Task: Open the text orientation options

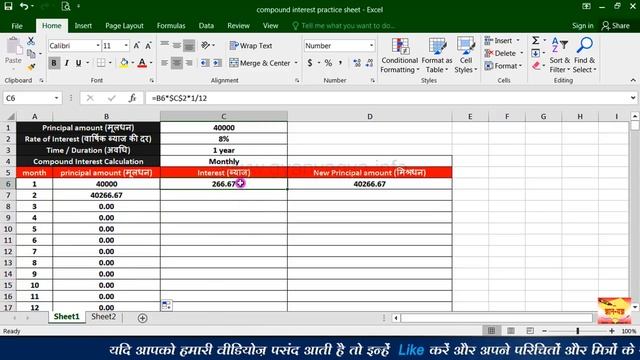Action: point(206,45)
